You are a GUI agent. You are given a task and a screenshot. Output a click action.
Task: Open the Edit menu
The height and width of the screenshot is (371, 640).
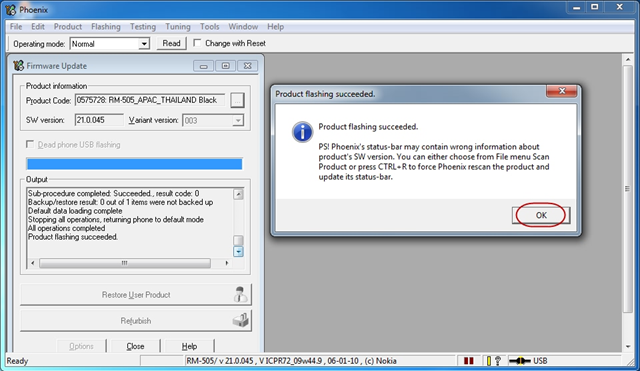tap(38, 27)
